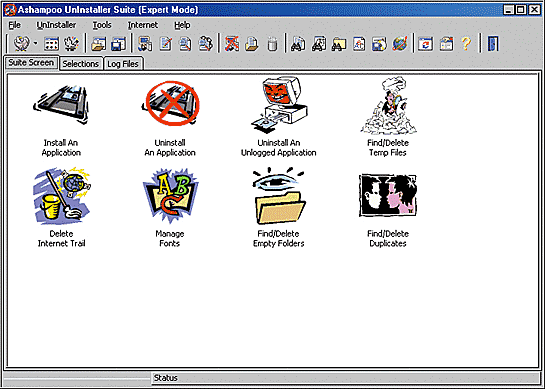Open Find/Delete Empty Folders
The width and height of the screenshot is (545, 389).
(x=278, y=208)
